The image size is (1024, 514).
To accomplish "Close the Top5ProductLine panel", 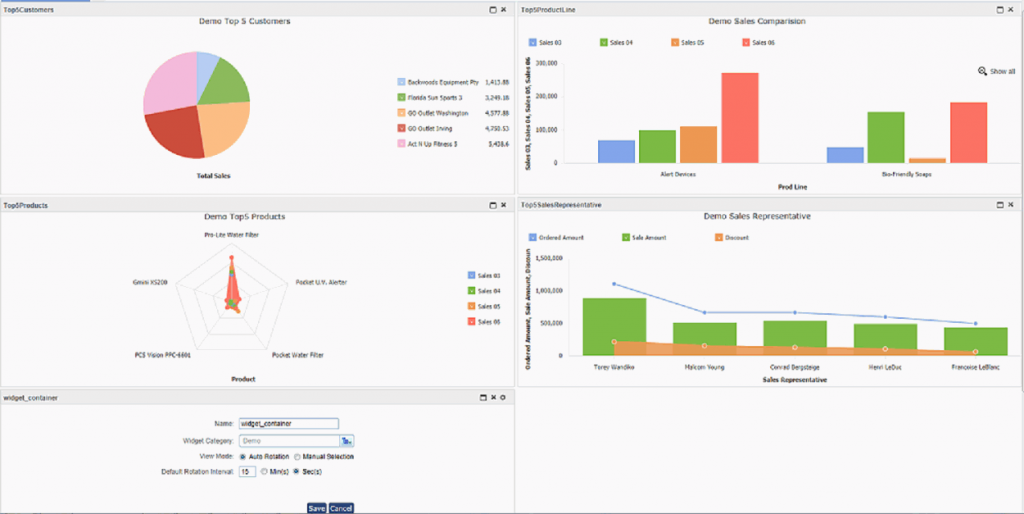I will point(1010,10).
